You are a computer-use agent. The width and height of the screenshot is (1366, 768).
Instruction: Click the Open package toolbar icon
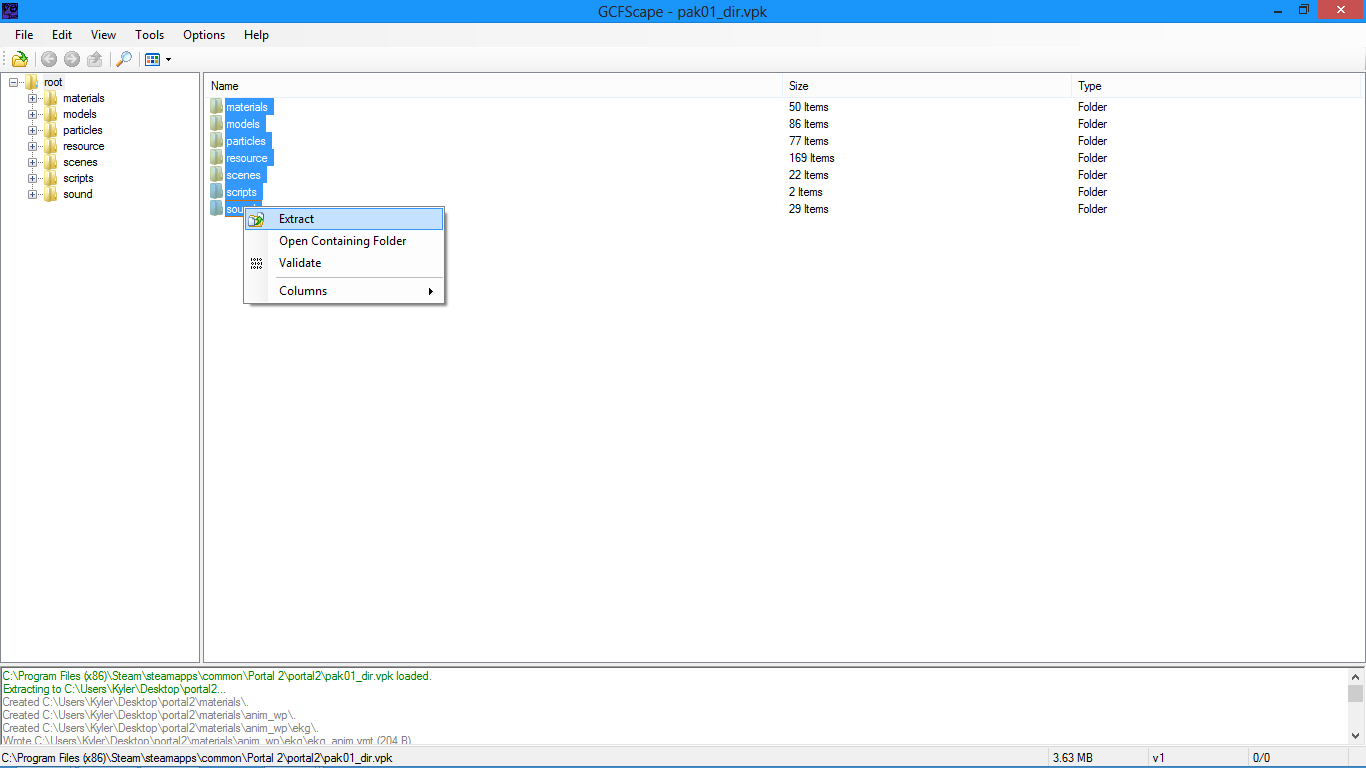tap(19, 59)
